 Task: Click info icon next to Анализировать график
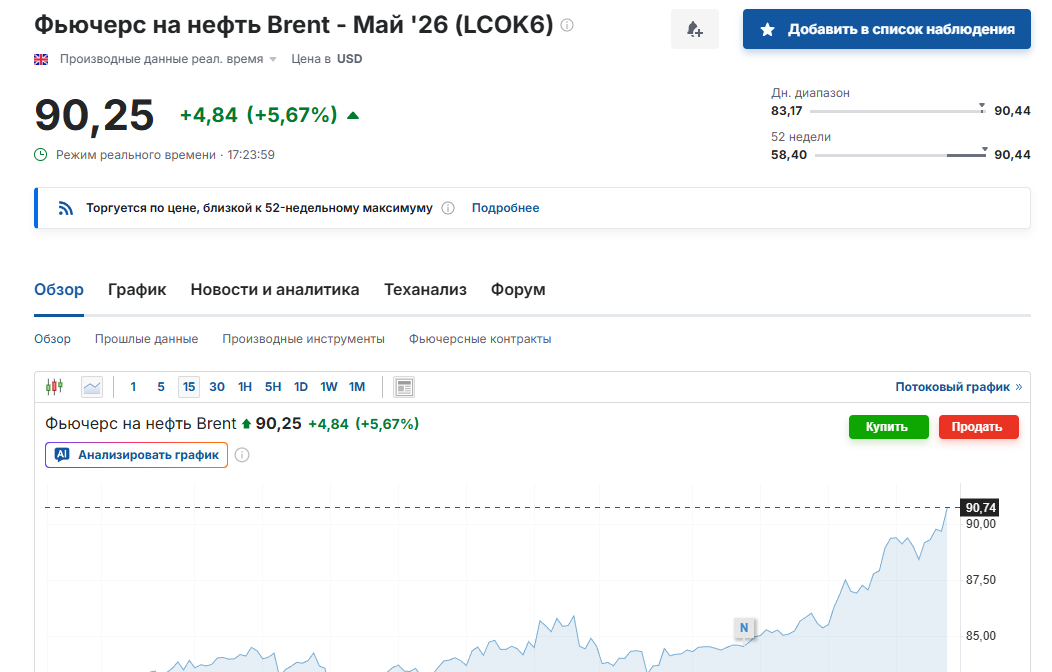(x=242, y=455)
